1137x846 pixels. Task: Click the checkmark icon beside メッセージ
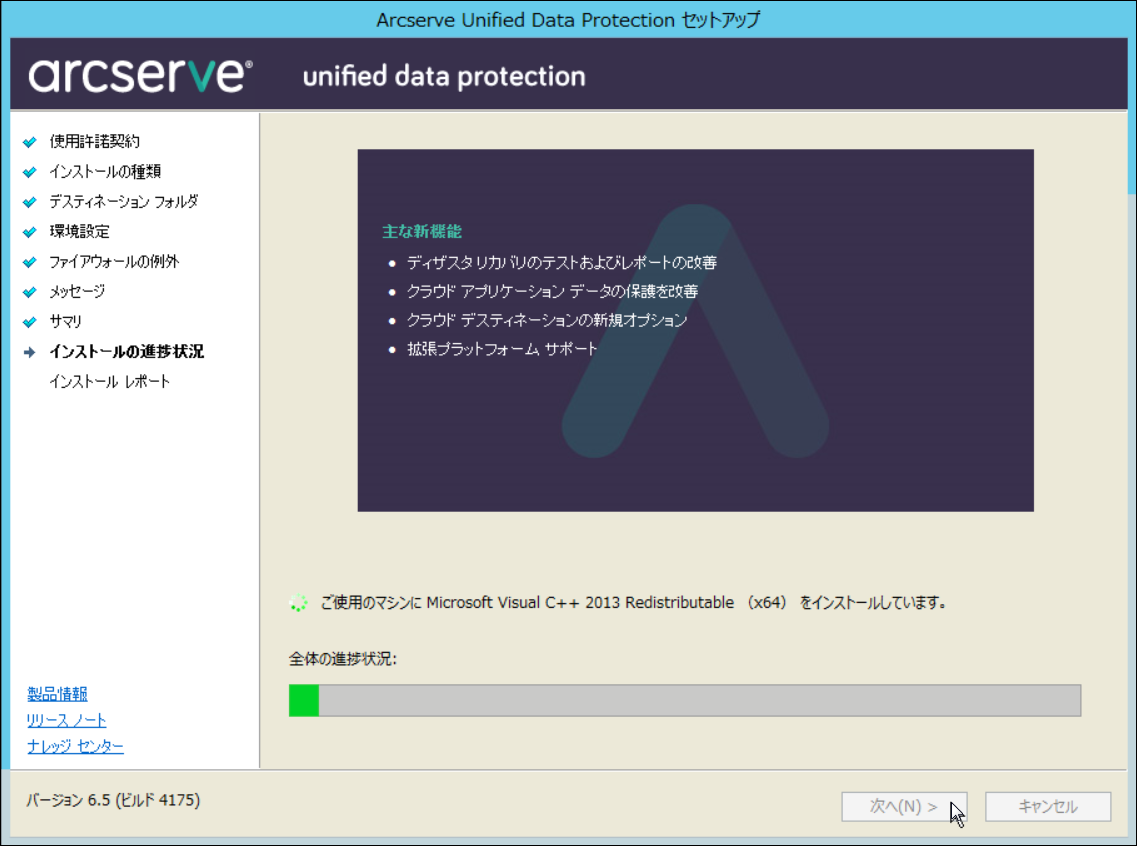(30, 292)
